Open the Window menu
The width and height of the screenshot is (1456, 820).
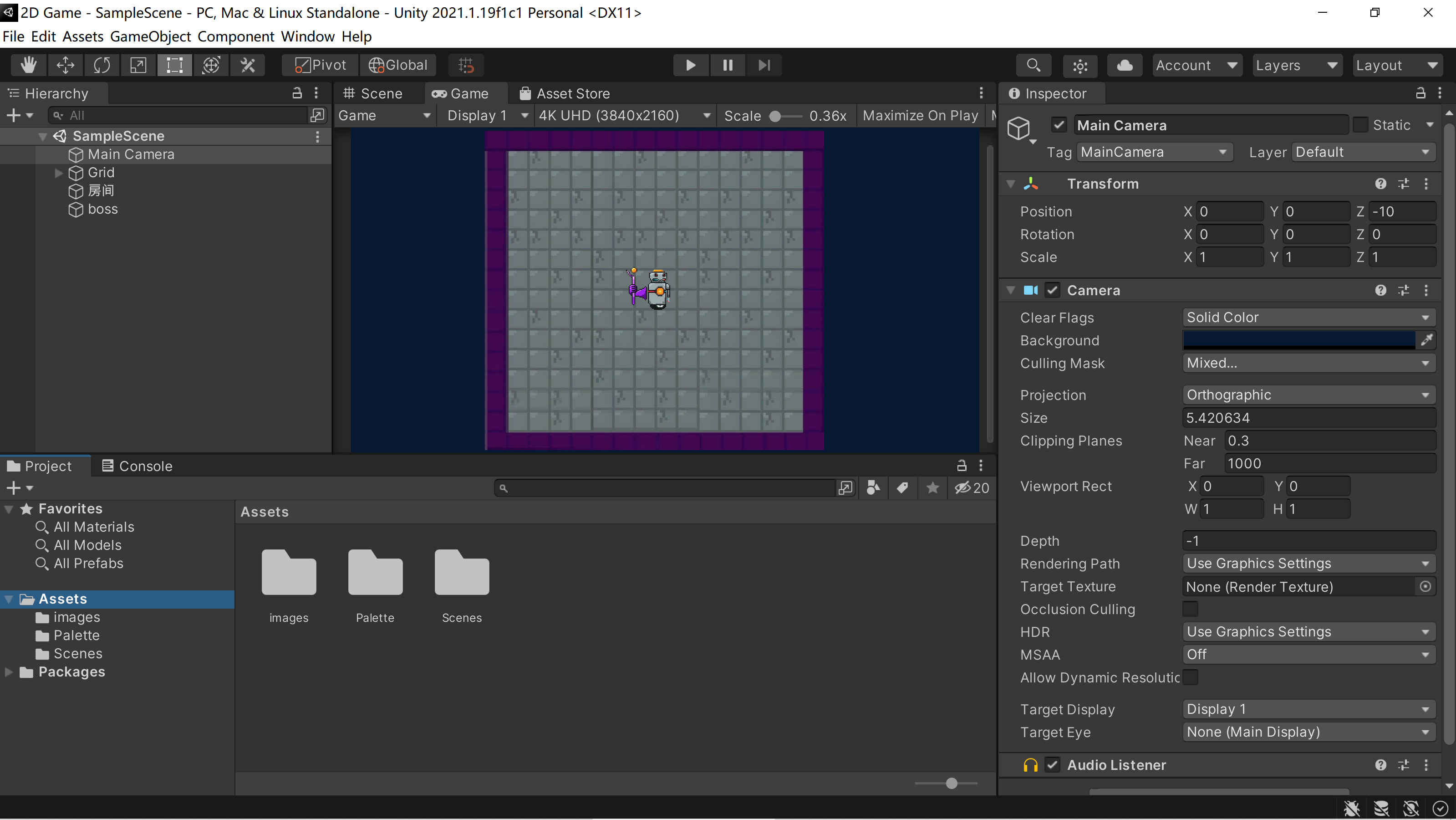coord(307,36)
